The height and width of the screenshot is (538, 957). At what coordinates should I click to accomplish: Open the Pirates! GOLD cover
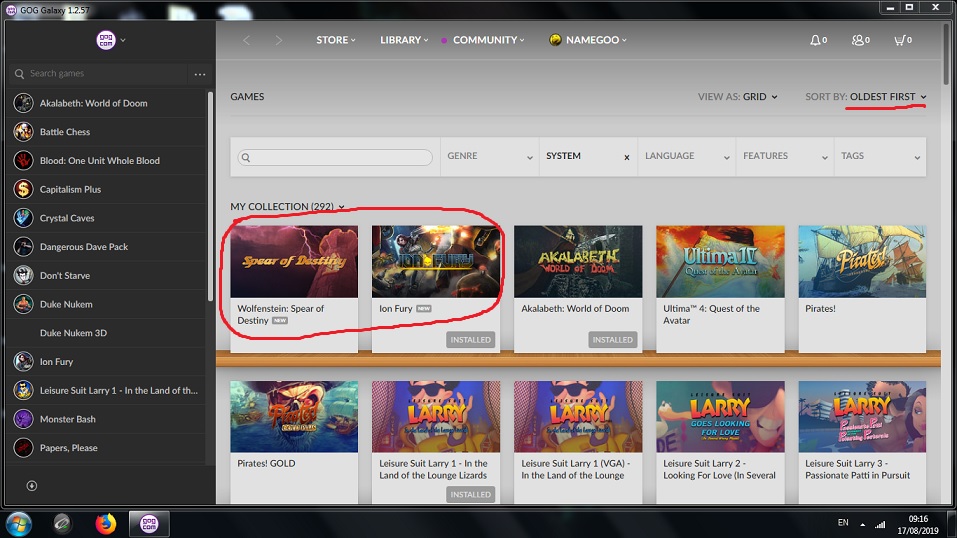coord(294,416)
